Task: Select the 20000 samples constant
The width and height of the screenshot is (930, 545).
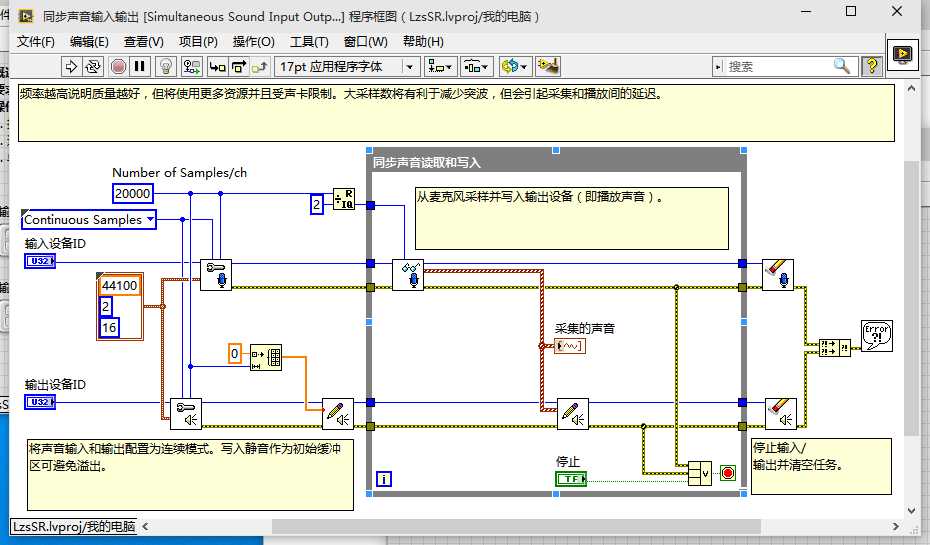Action: pos(132,193)
